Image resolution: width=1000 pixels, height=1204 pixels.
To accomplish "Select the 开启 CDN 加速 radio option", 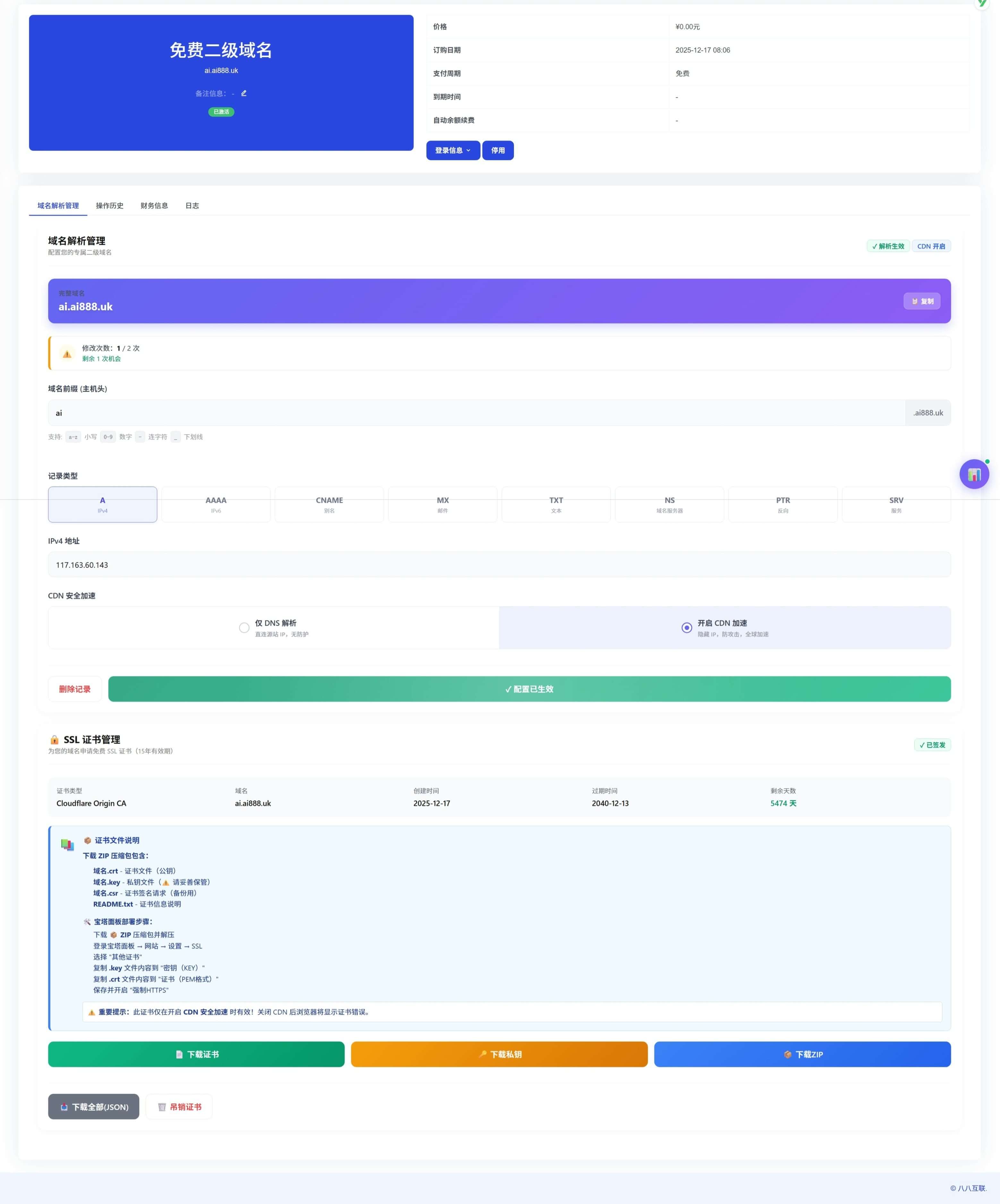I will pos(687,628).
